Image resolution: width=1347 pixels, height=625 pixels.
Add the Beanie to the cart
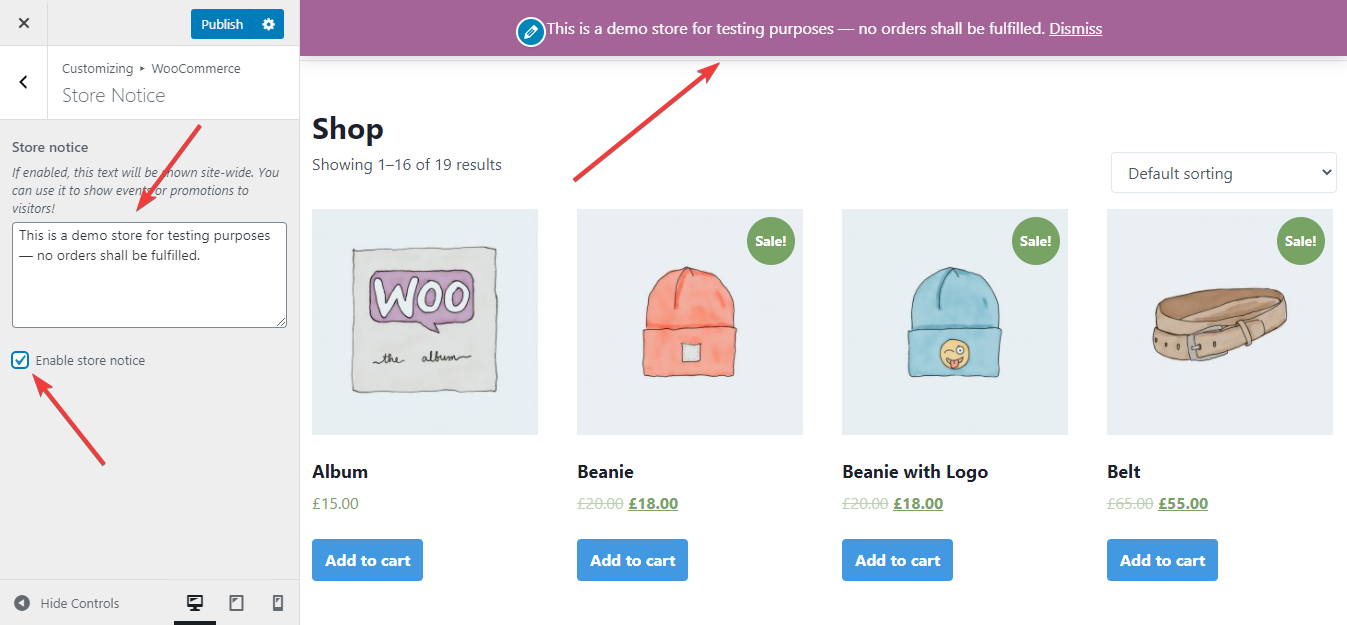pos(631,559)
